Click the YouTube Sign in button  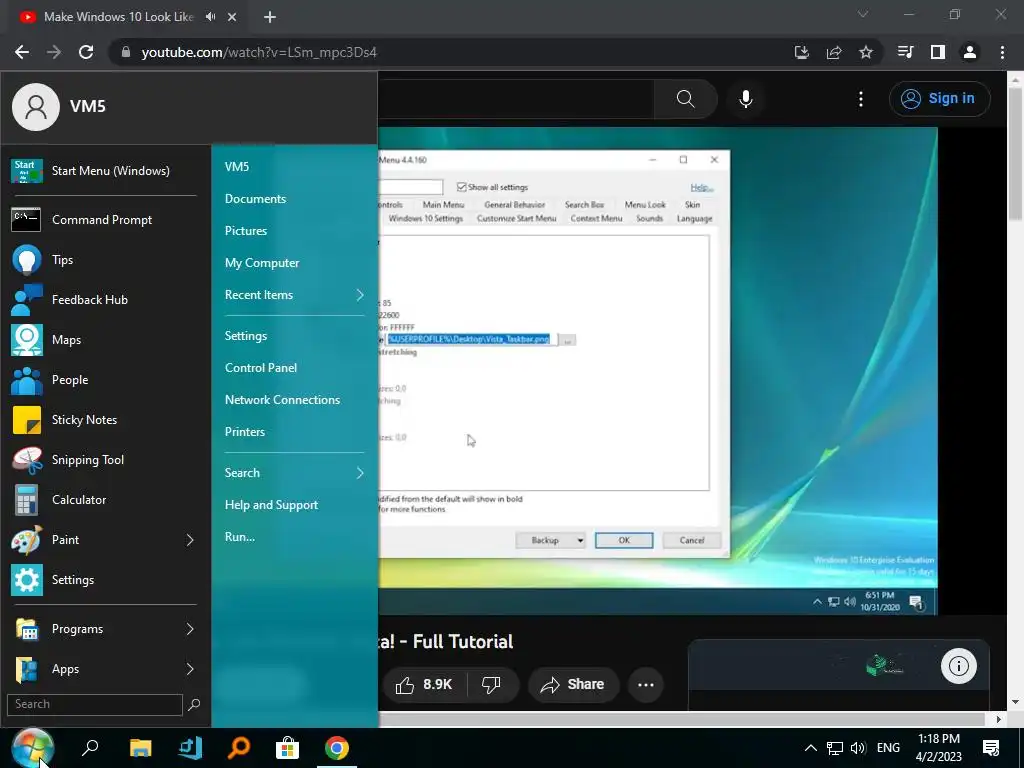coord(939,99)
